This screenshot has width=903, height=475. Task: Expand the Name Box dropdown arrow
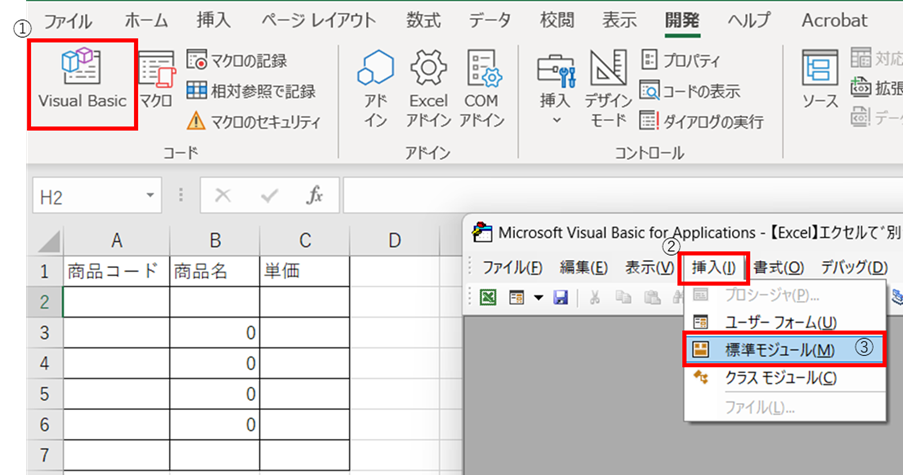(150, 197)
